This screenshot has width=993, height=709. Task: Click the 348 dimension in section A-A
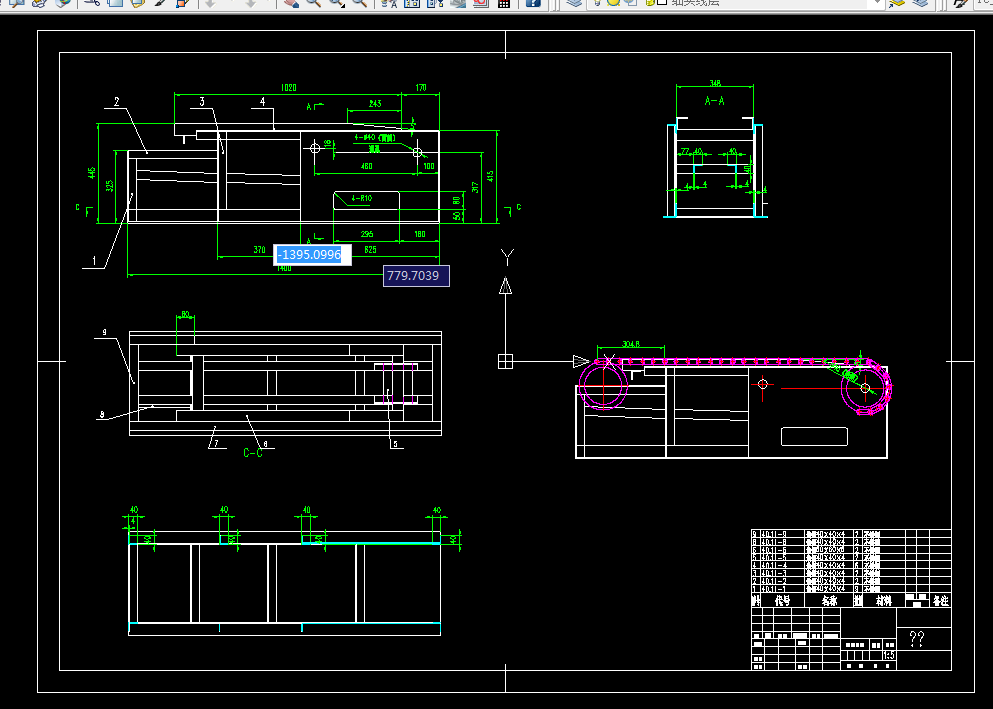[x=714, y=83]
